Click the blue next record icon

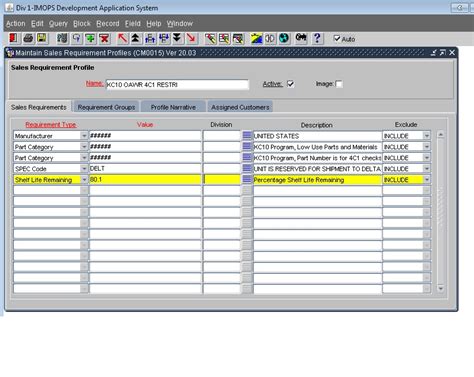click(164, 38)
